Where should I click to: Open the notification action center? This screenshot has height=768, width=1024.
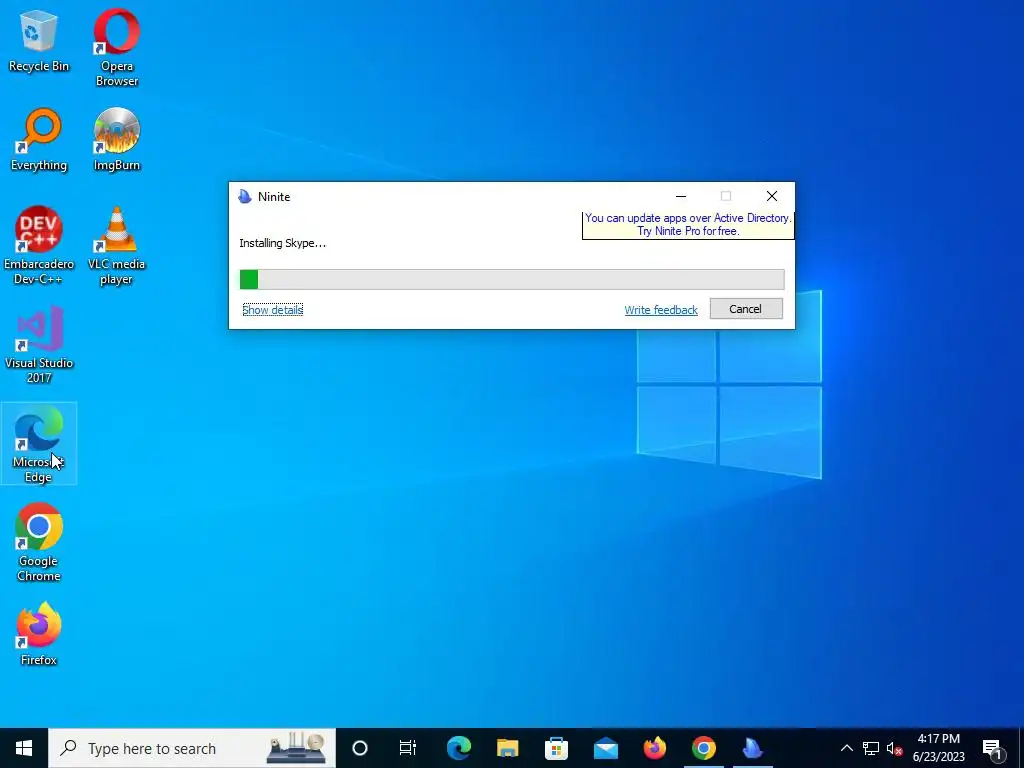[993, 748]
